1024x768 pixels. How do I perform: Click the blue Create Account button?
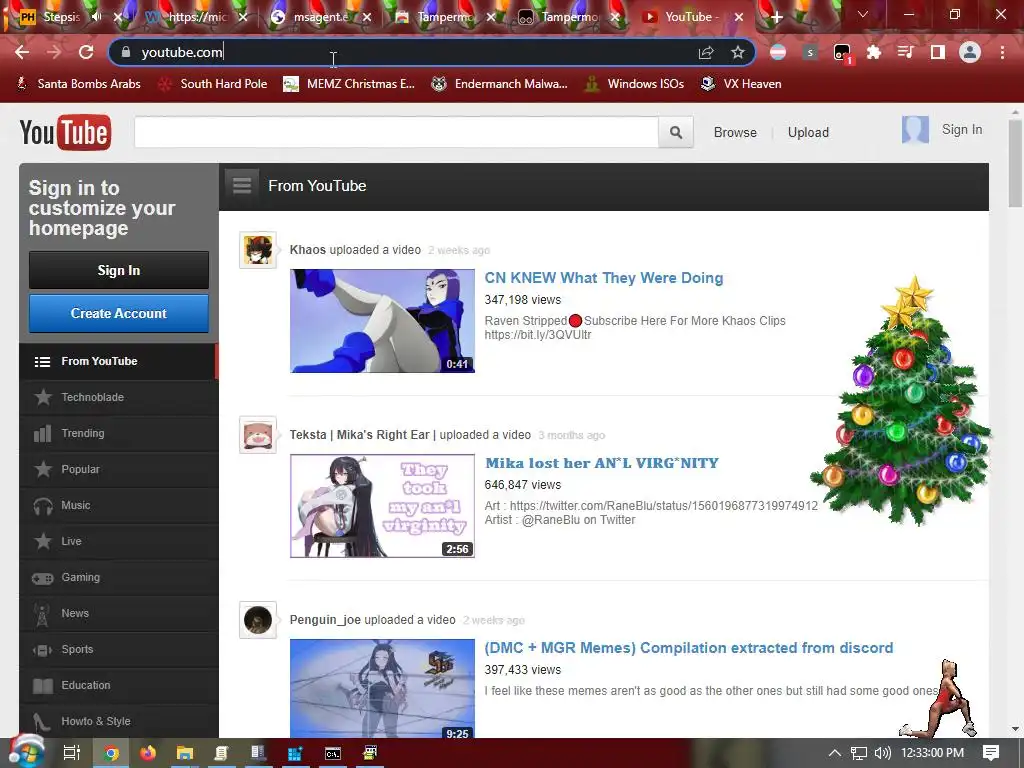click(119, 313)
